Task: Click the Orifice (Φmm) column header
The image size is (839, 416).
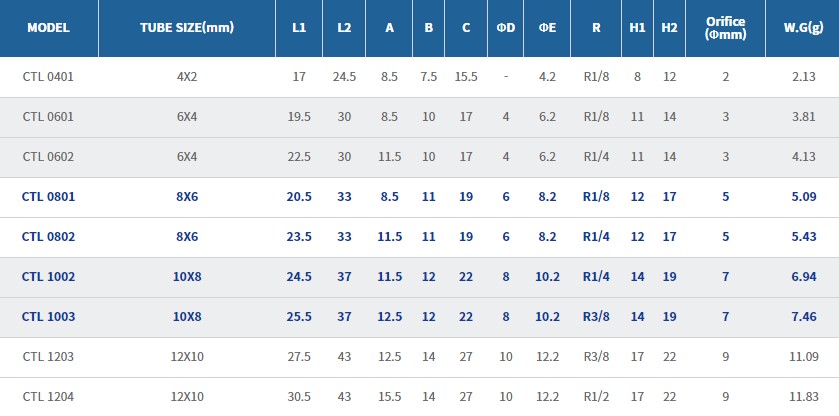Action: pyautogui.click(x=726, y=28)
